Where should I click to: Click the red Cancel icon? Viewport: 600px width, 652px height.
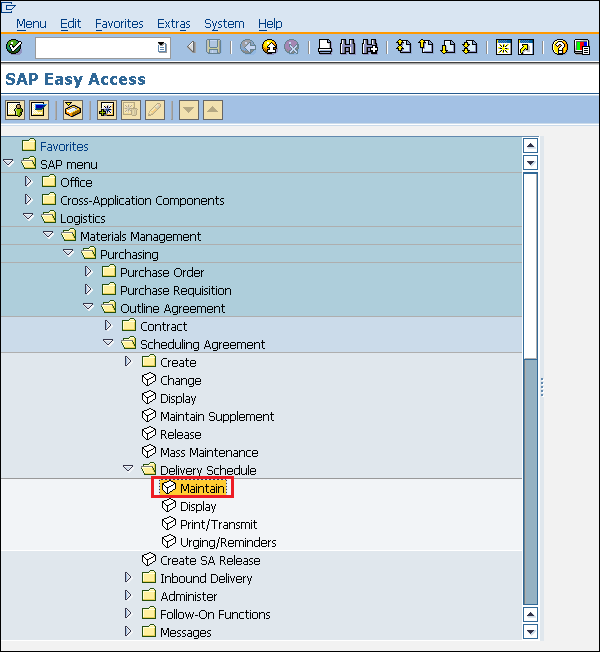coord(292,47)
